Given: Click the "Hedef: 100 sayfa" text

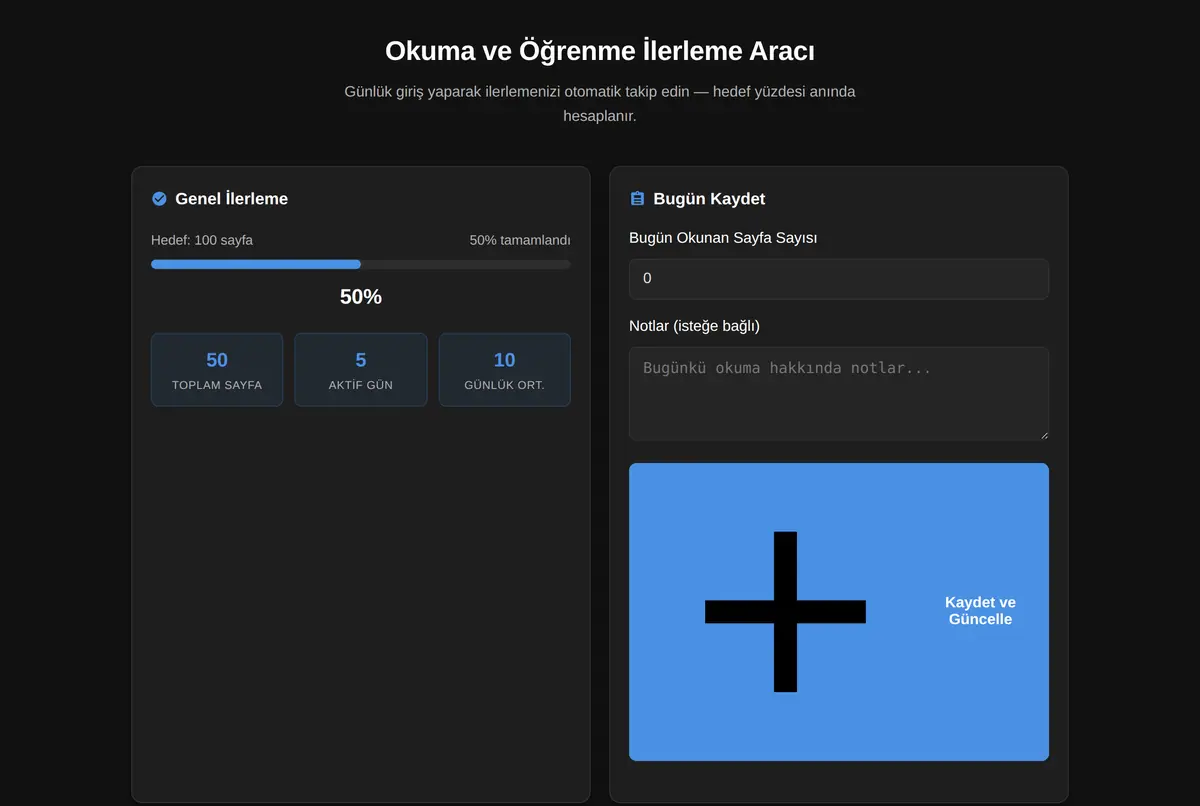Looking at the screenshot, I should click(x=202, y=240).
